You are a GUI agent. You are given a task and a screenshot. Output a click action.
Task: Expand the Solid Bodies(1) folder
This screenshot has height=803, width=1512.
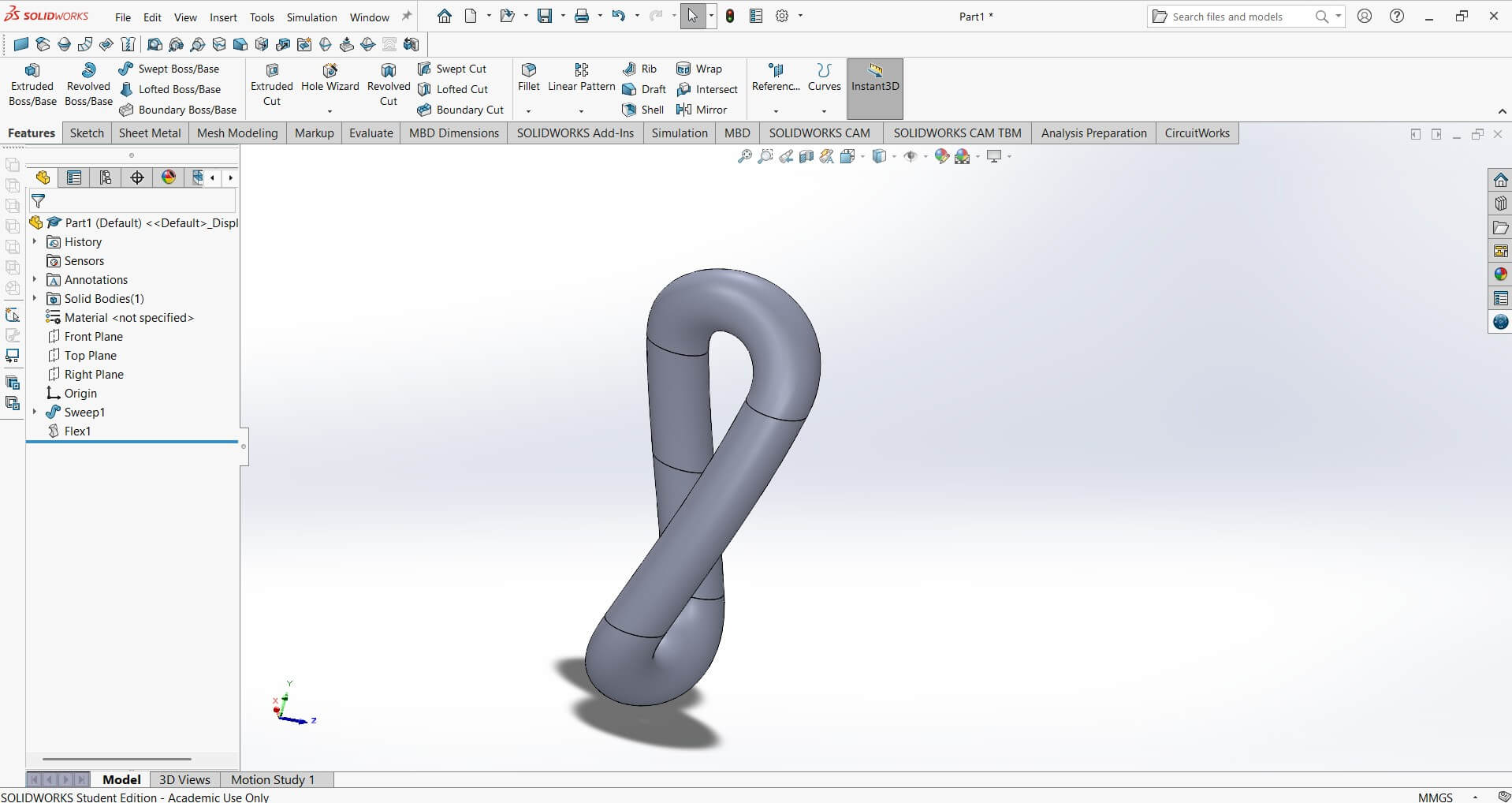(x=35, y=299)
